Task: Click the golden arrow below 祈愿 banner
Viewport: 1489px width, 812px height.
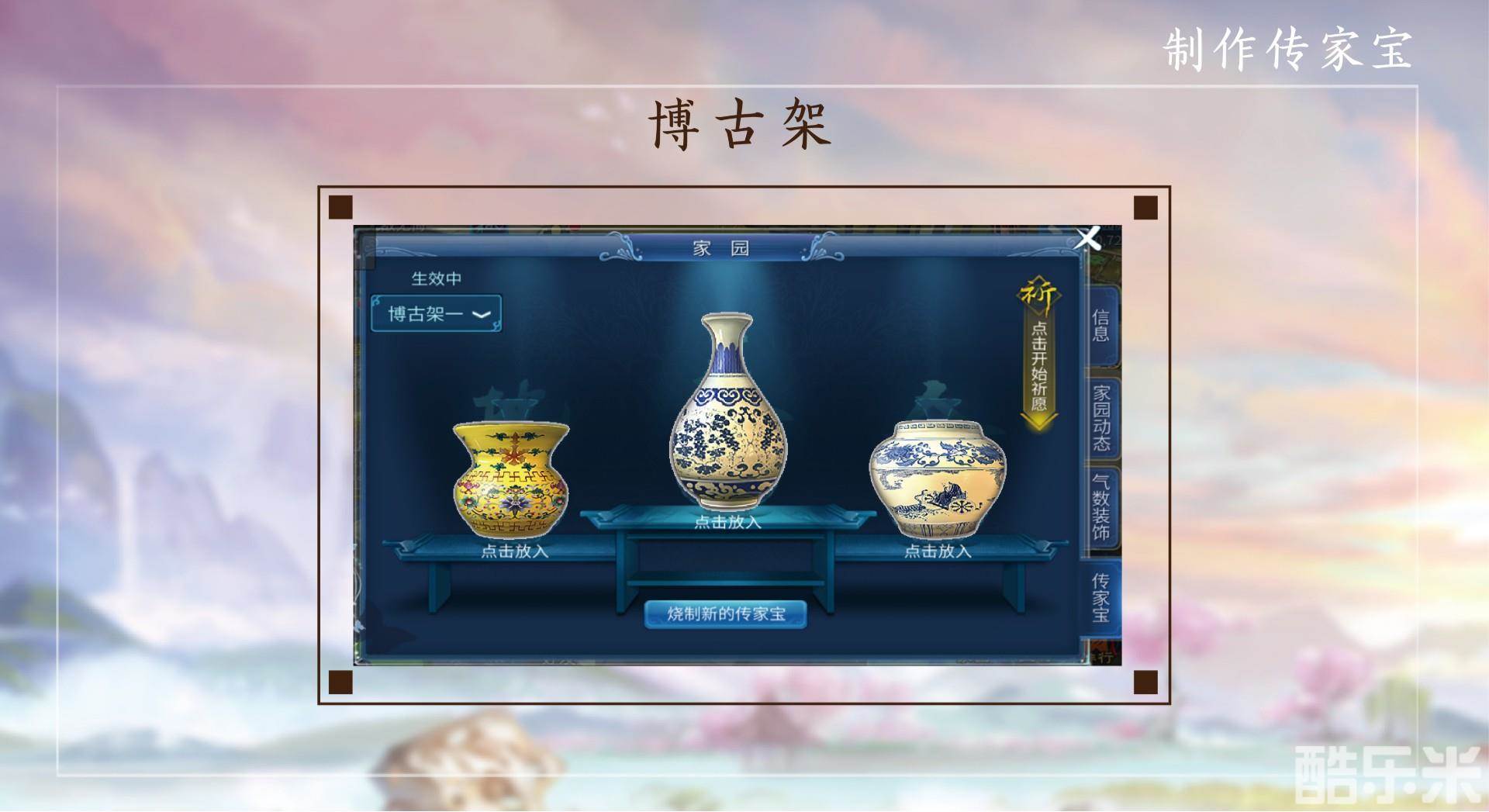Action: tap(1038, 421)
